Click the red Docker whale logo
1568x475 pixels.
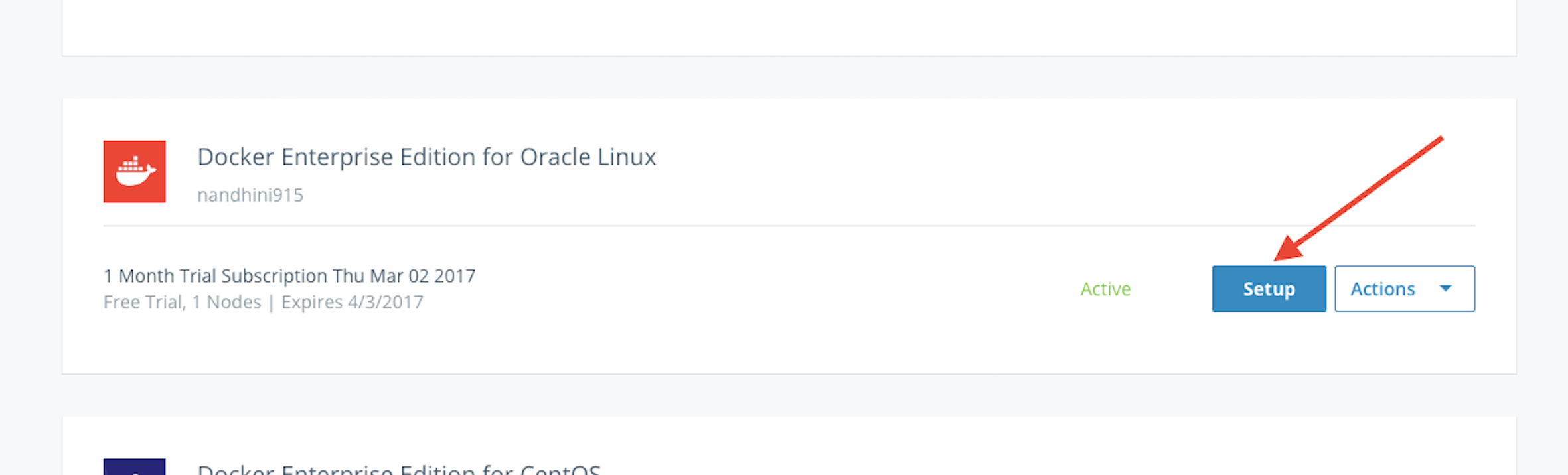tap(134, 171)
